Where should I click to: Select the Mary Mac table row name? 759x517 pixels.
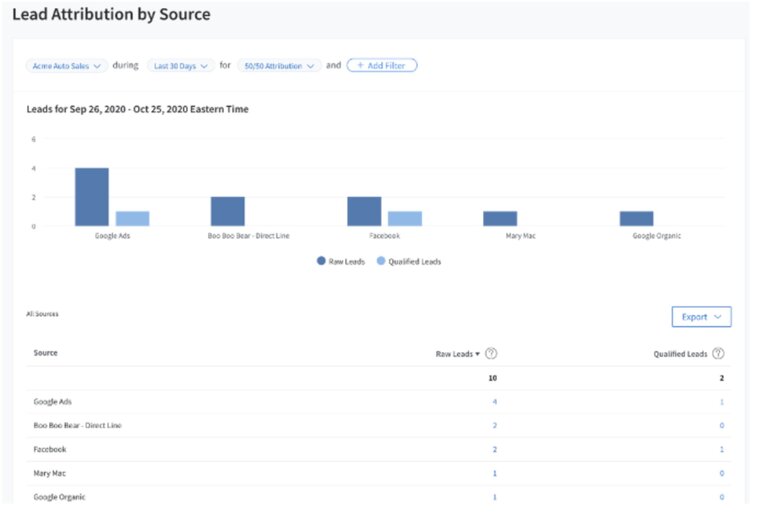point(49,473)
